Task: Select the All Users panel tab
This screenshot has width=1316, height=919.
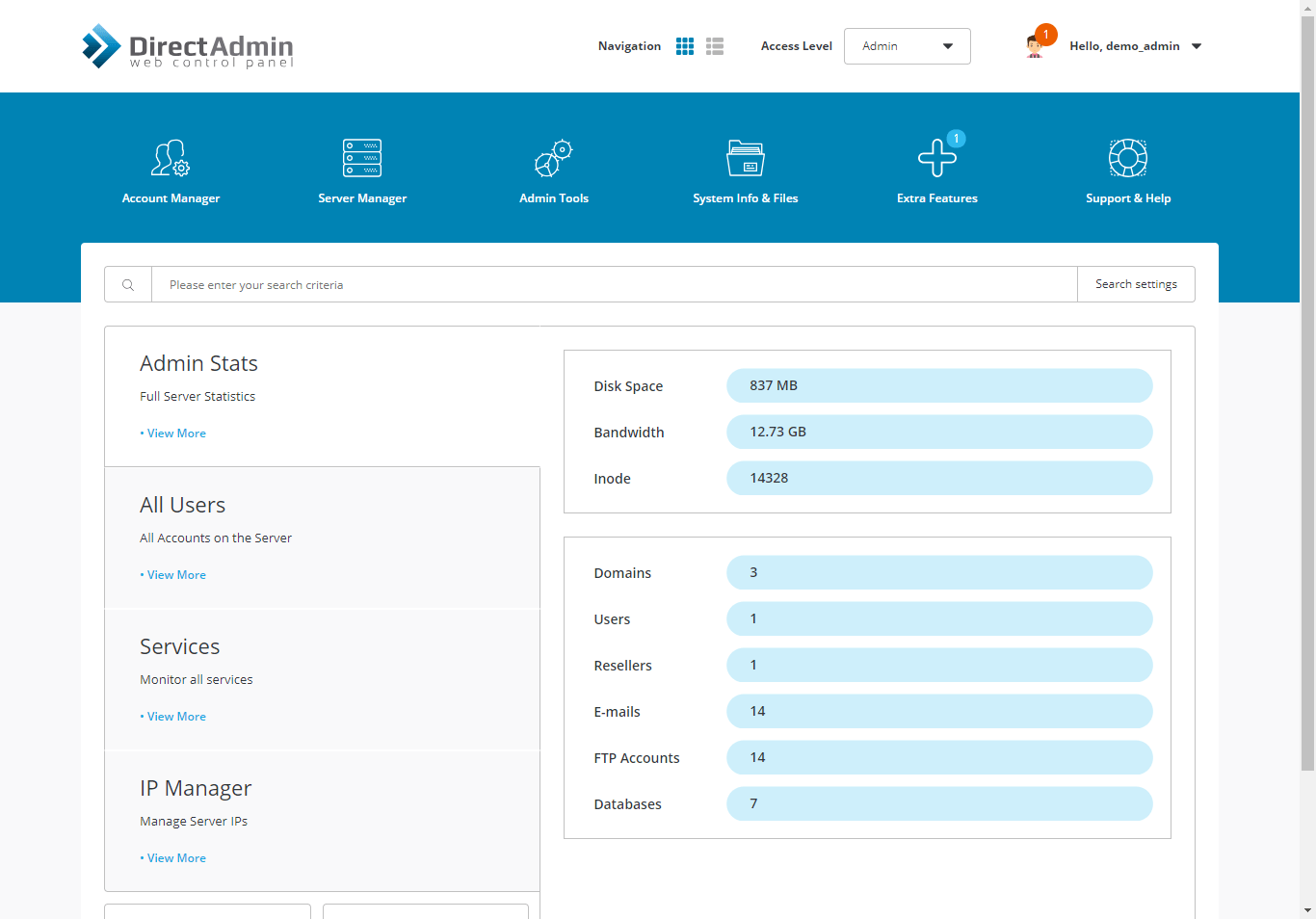Action: (322, 538)
